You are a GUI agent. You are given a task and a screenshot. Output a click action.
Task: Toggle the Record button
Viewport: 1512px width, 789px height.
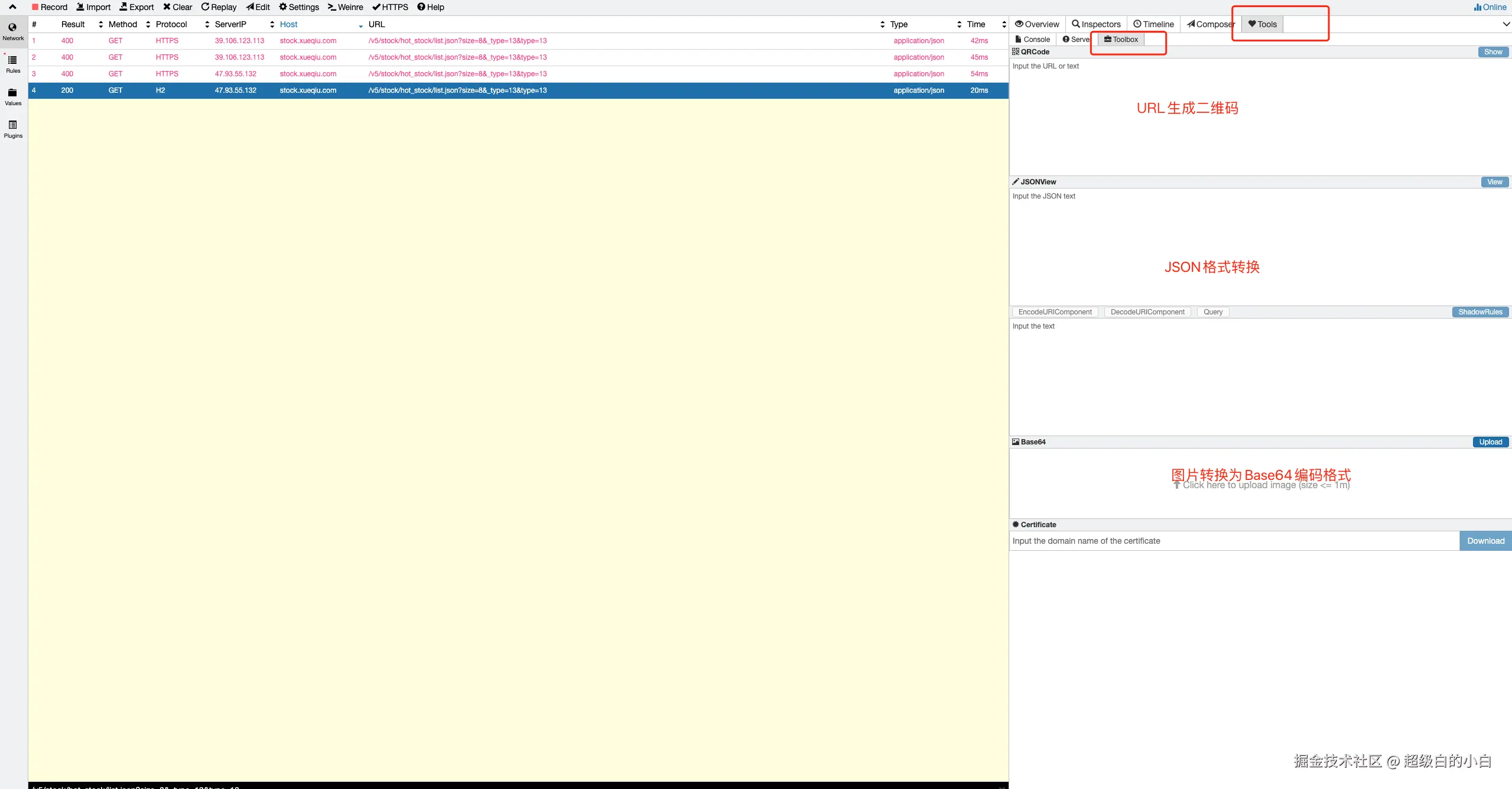(x=50, y=7)
